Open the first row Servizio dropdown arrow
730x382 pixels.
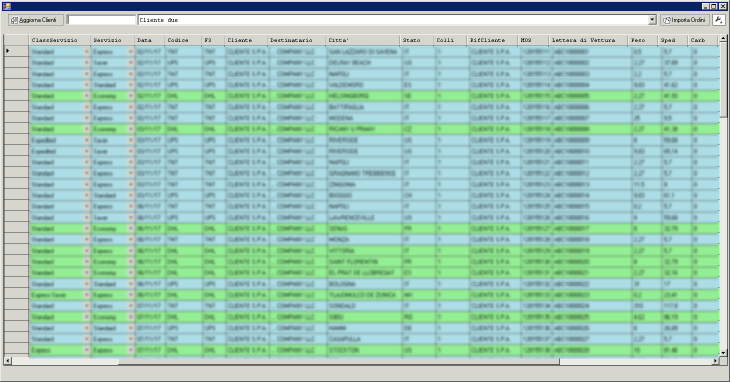pos(131,52)
